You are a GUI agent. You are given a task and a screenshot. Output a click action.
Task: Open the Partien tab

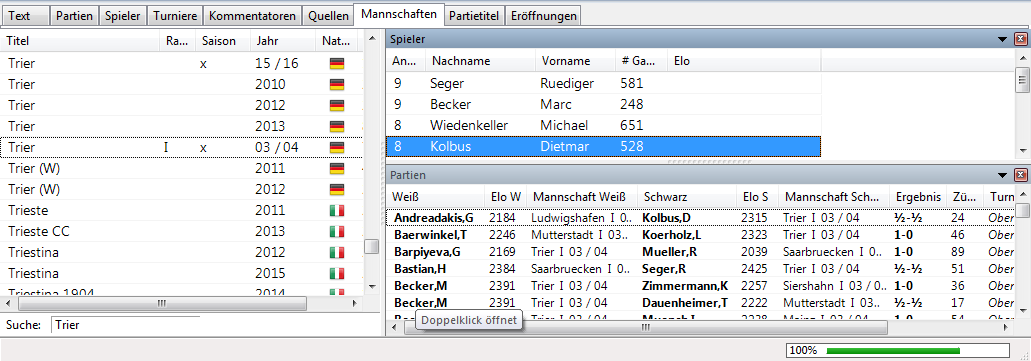(x=74, y=15)
